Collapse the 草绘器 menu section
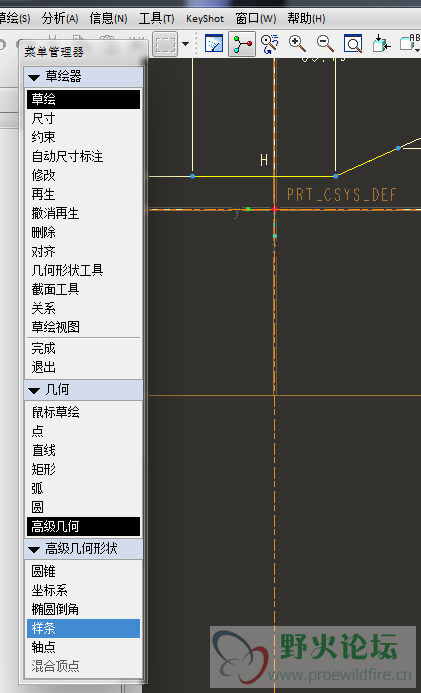421x693 pixels. (34, 77)
